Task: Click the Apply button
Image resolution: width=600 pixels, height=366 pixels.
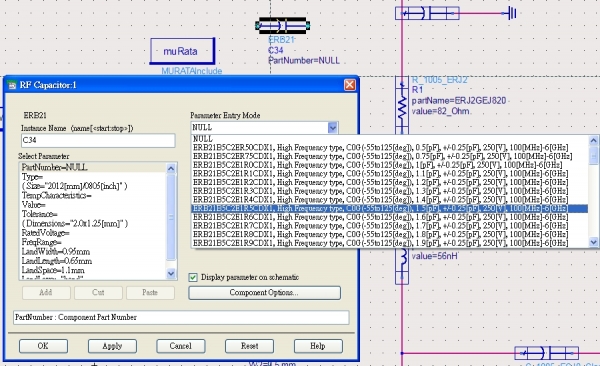Action: coord(112,346)
